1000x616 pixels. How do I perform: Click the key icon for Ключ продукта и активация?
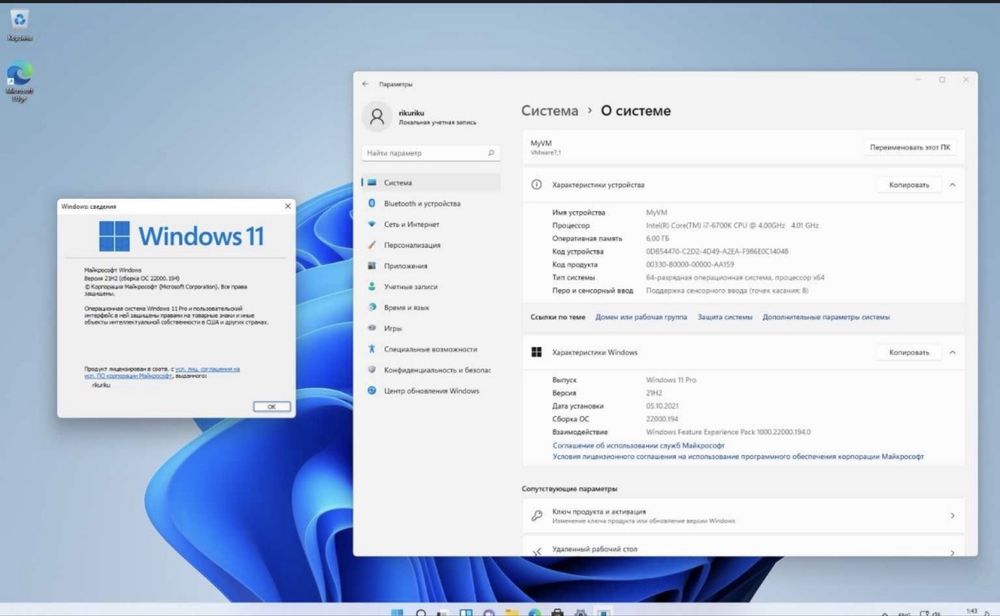point(537,515)
